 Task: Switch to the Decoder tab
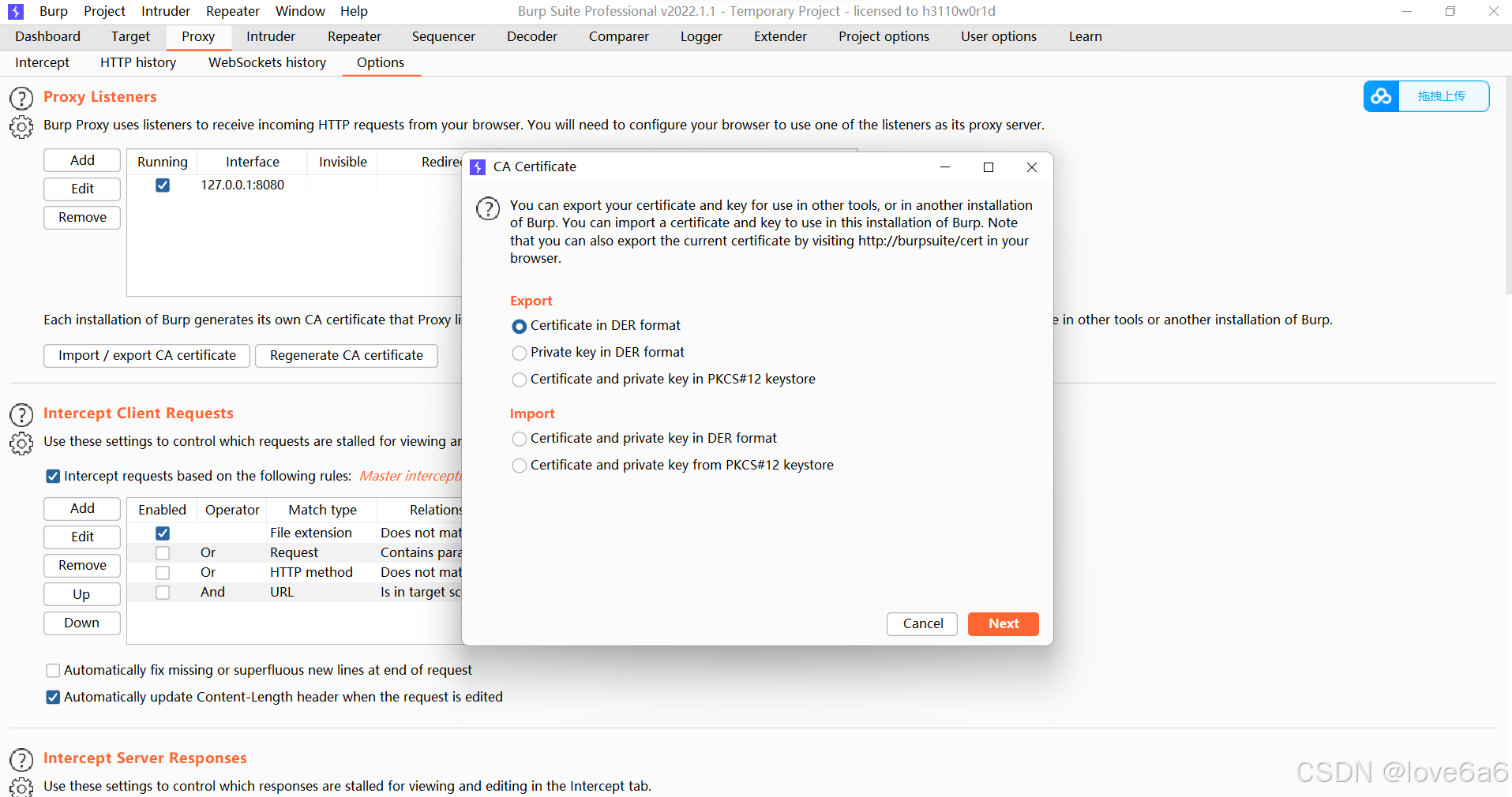tap(532, 36)
